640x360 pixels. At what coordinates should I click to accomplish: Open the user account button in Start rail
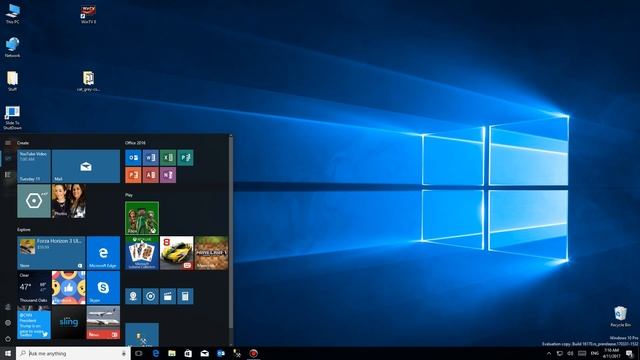click(x=8, y=307)
